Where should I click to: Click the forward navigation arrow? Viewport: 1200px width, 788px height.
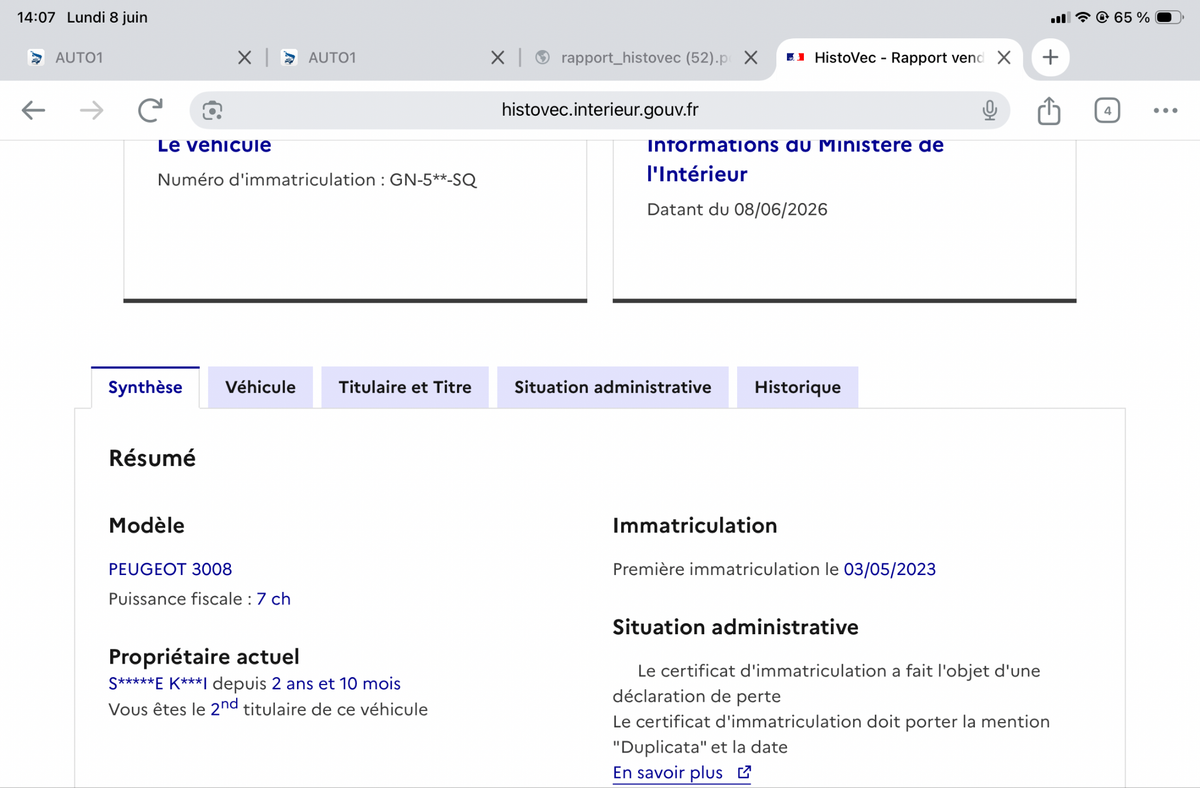91,110
